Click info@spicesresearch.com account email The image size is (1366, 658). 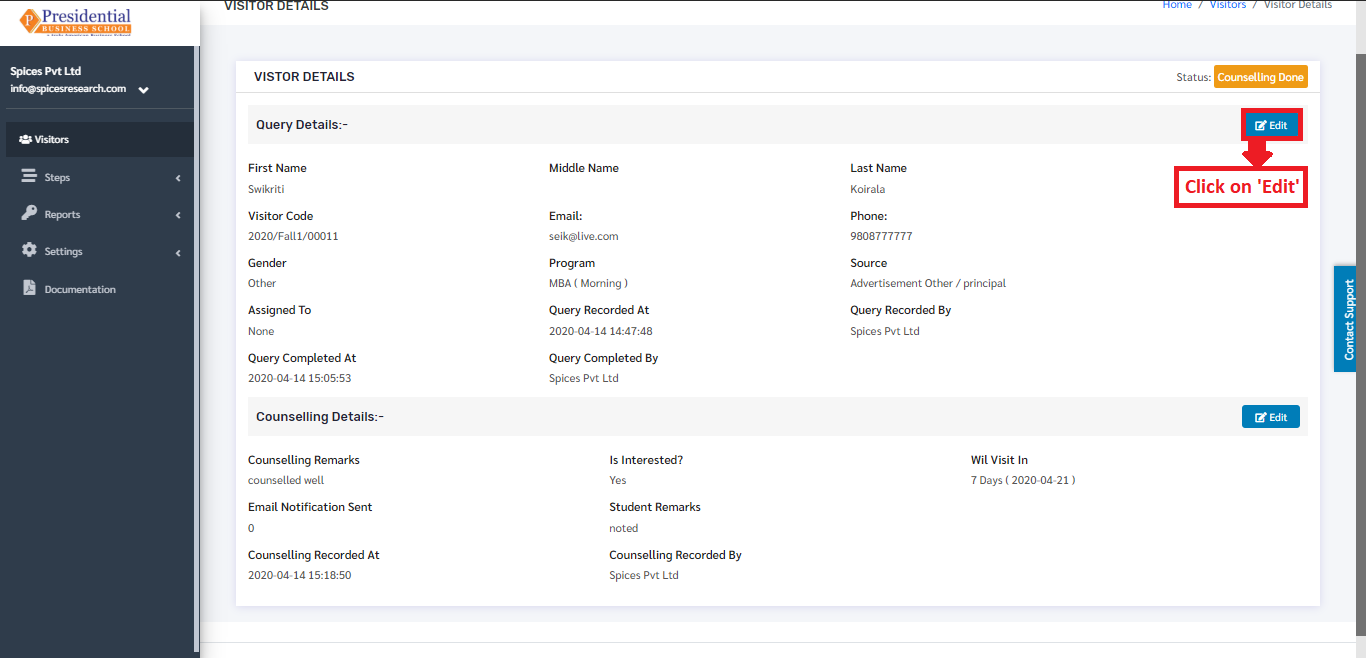coord(68,88)
